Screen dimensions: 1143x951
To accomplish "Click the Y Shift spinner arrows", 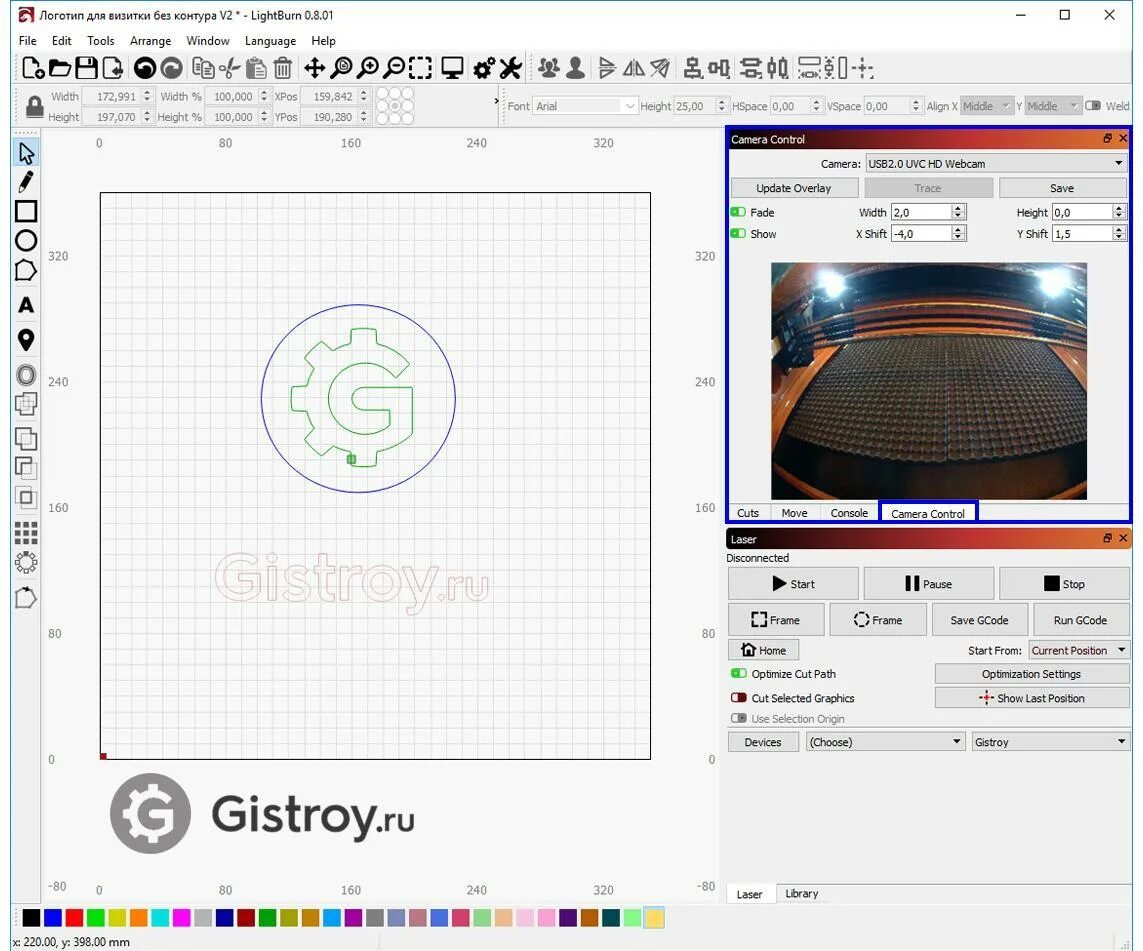I will [x=1119, y=233].
